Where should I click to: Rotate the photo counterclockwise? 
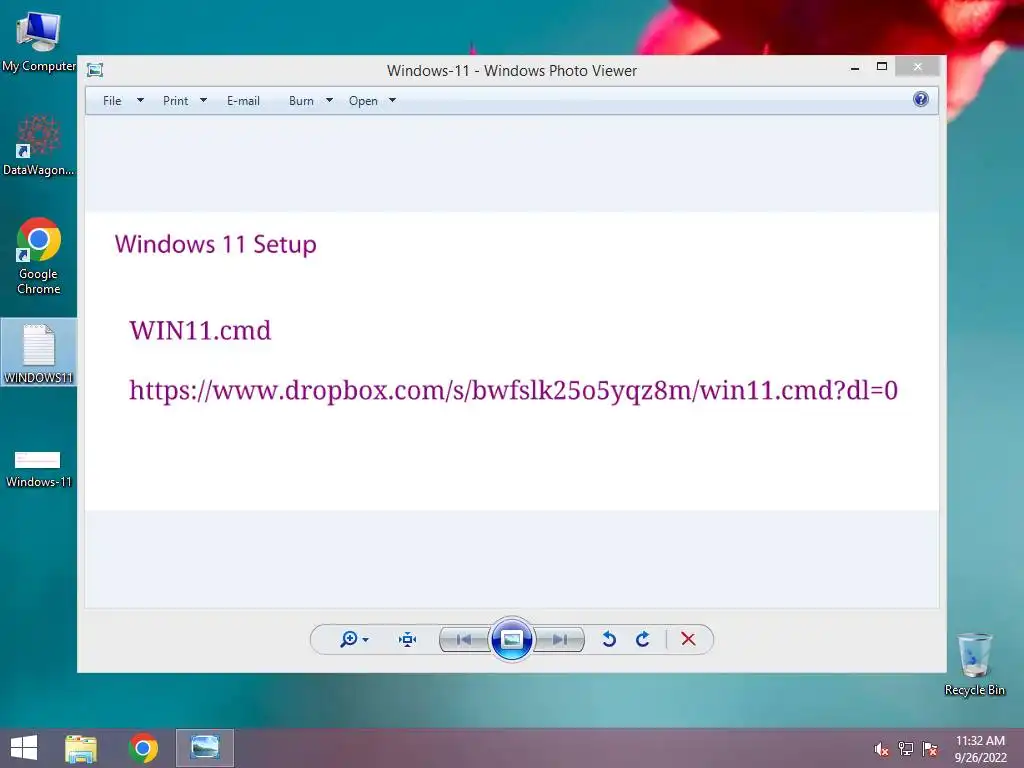coord(609,639)
